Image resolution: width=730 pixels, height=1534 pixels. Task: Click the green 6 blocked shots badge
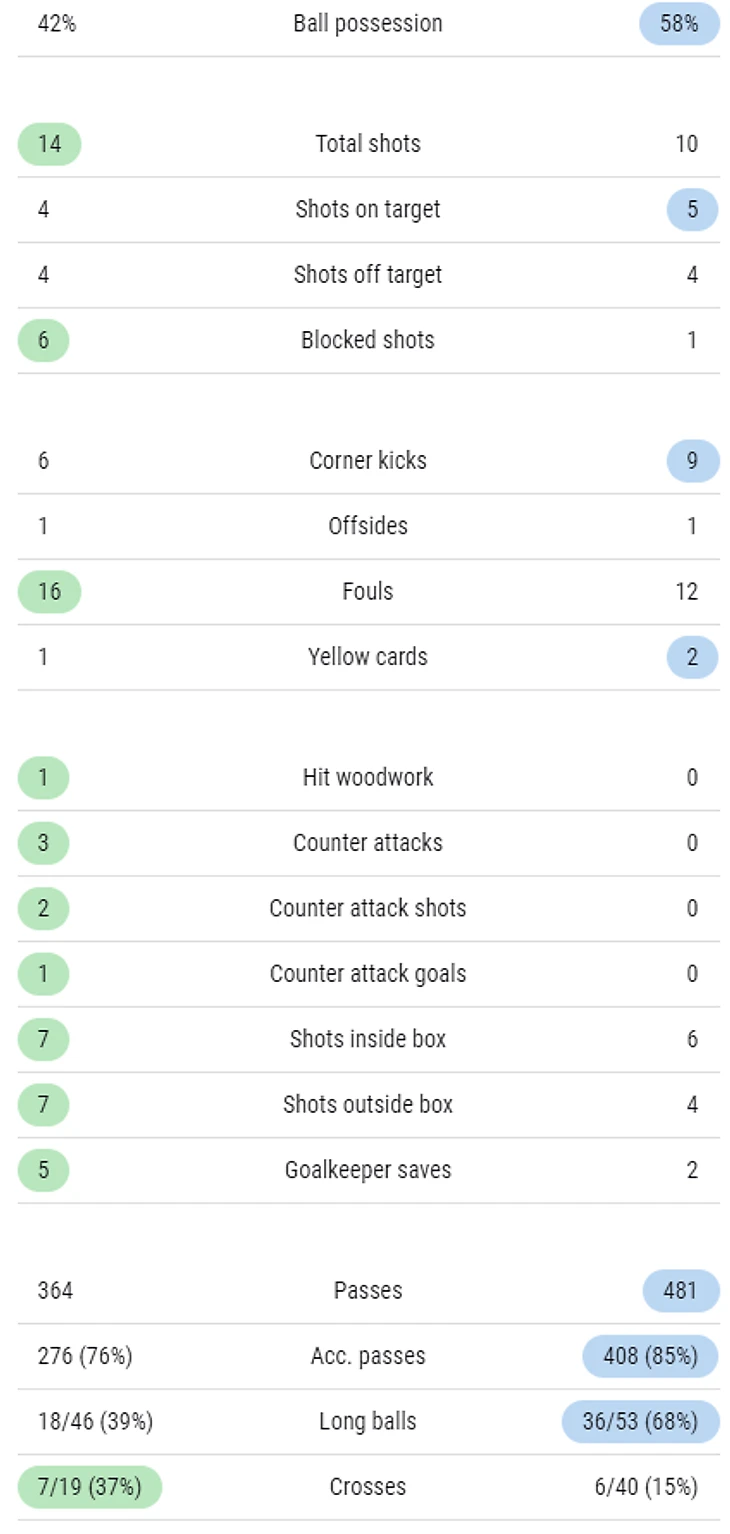[43, 340]
